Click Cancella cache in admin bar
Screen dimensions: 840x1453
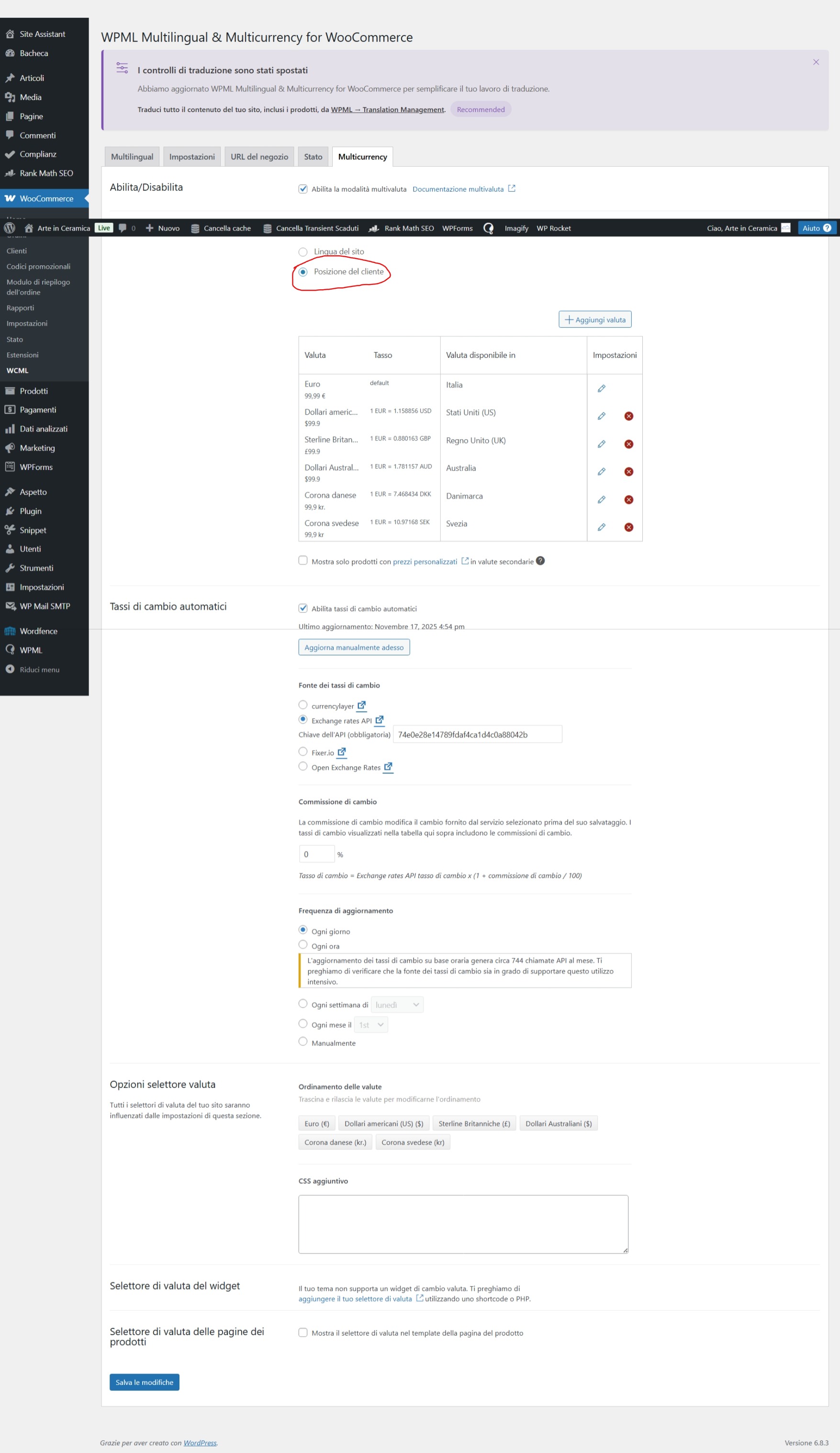(221, 228)
